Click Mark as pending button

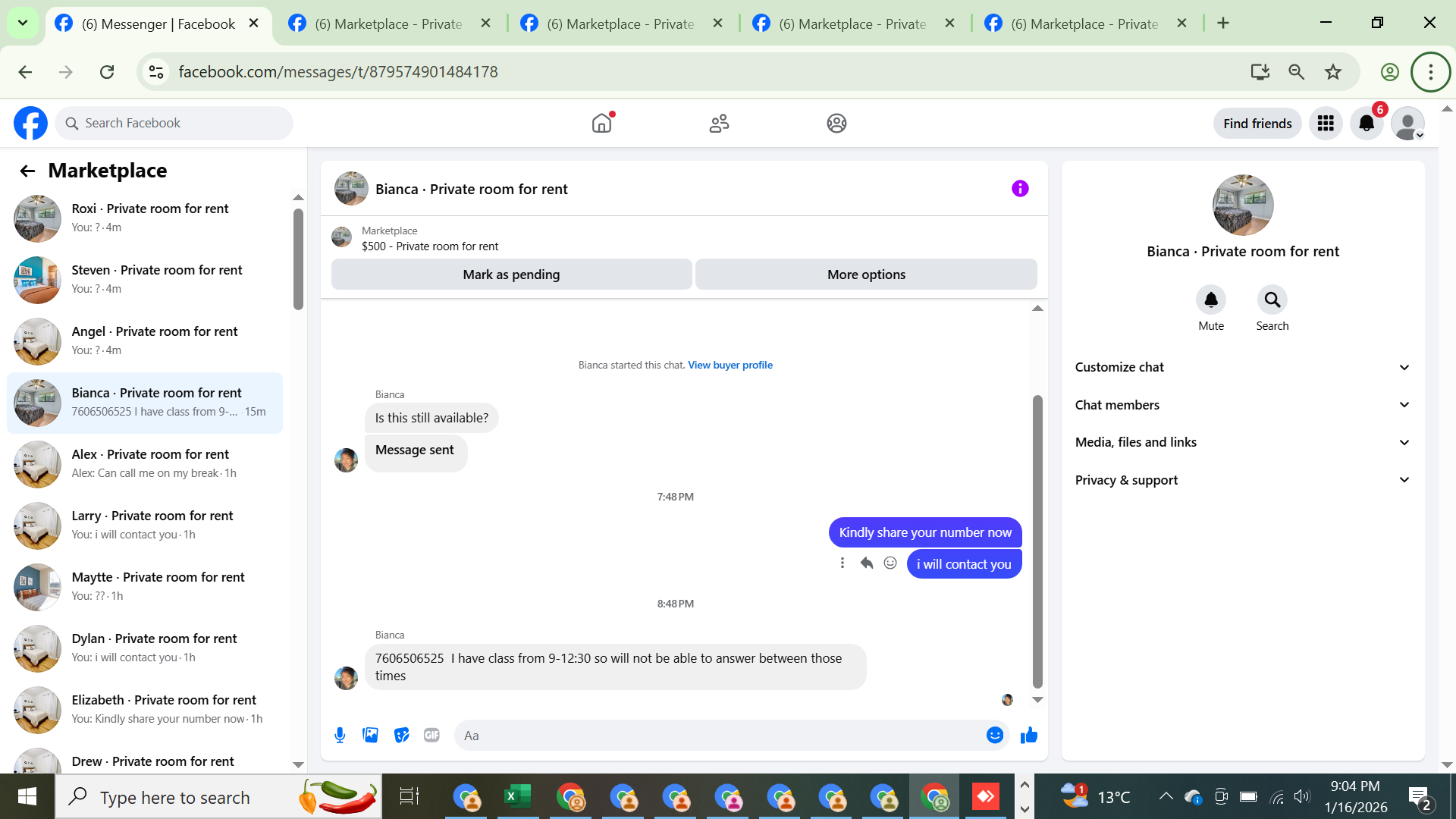tap(511, 275)
